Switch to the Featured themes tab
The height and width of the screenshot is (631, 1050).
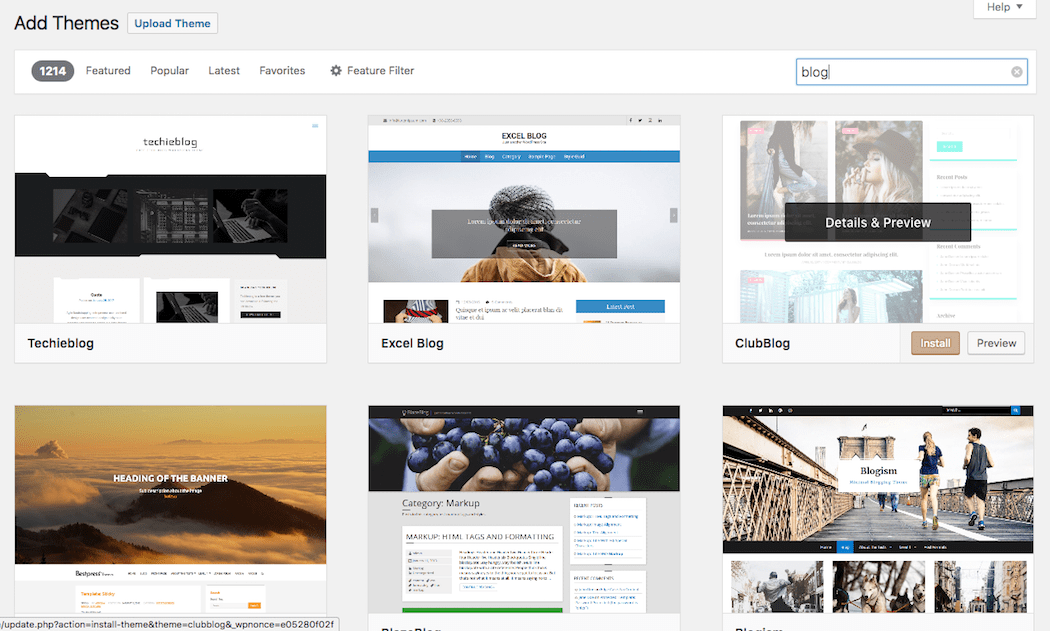point(107,70)
